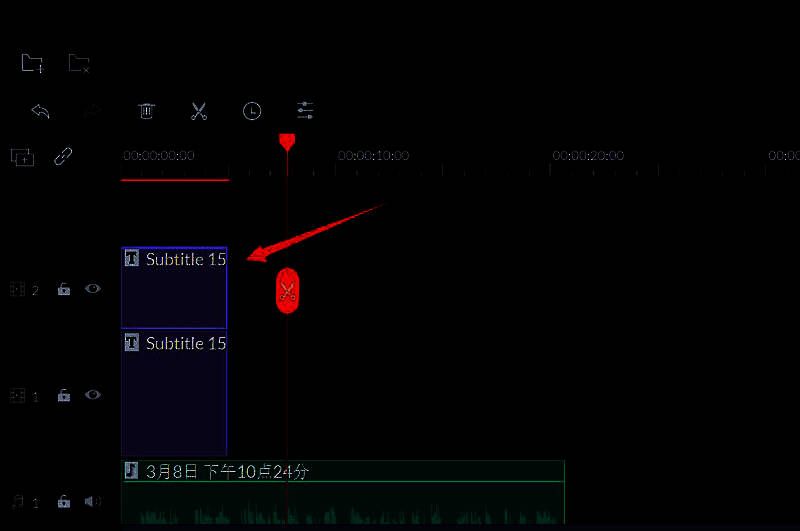The height and width of the screenshot is (531, 800).
Task: Hide video track 2 with eye icon
Action: [93, 289]
